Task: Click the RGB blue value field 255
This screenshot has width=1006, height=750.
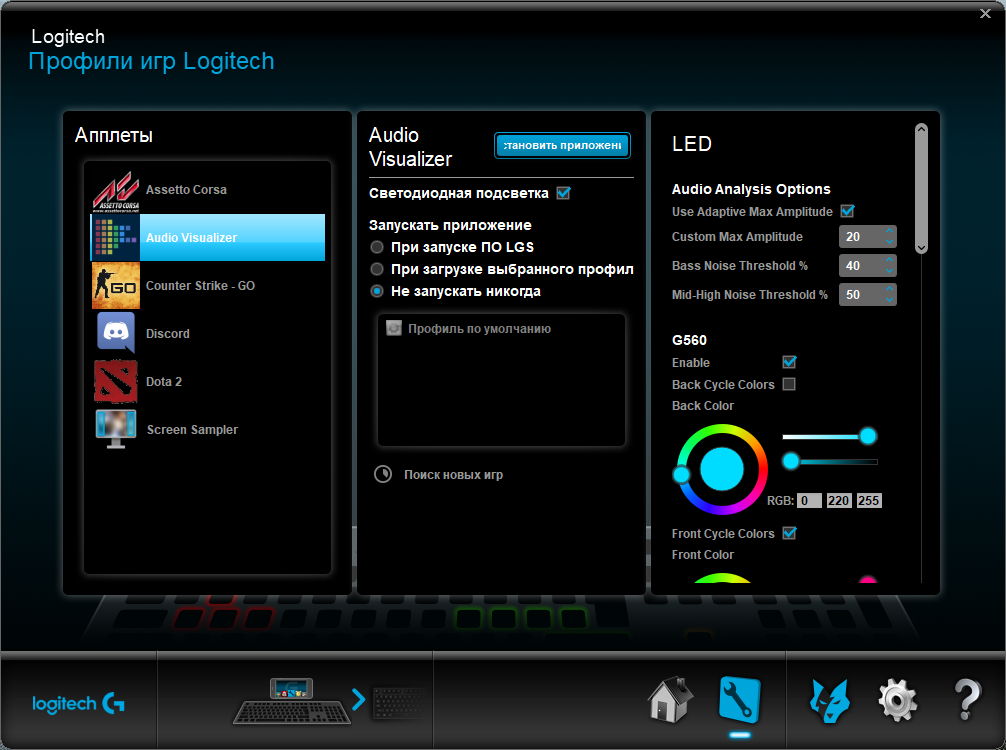Action: click(869, 500)
